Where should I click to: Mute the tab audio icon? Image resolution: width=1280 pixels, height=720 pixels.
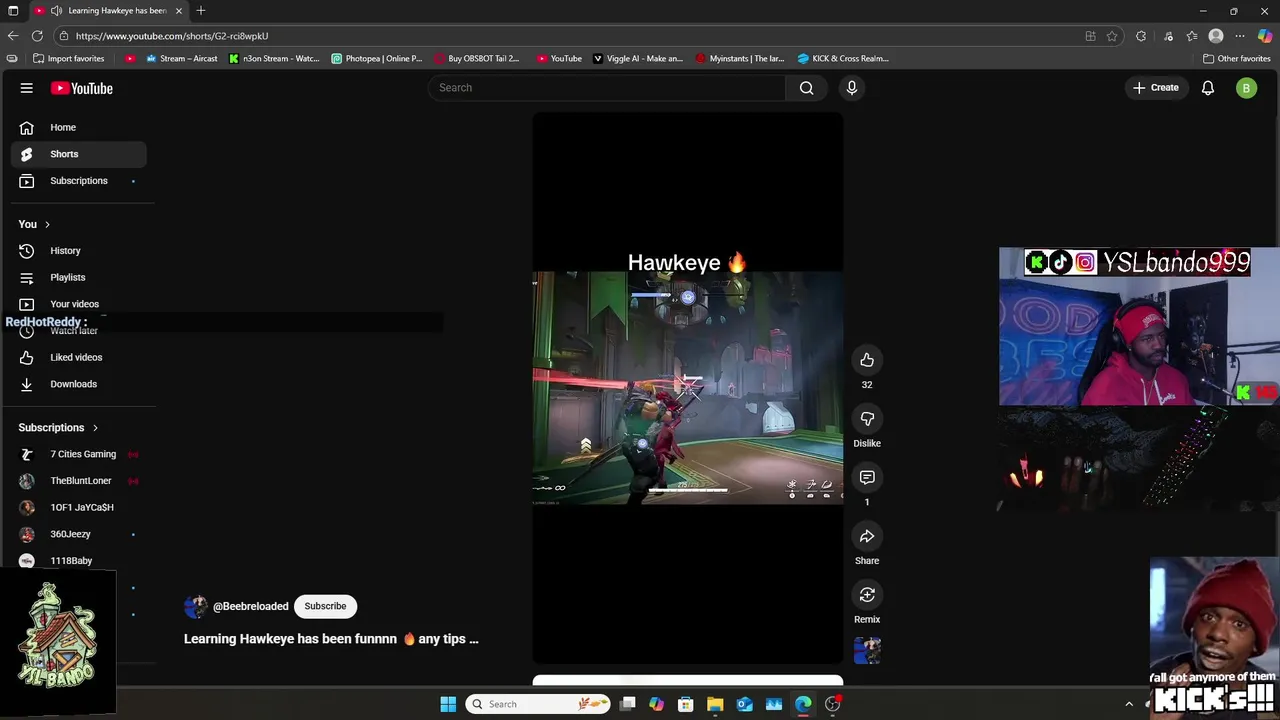pyautogui.click(x=56, y=11)
